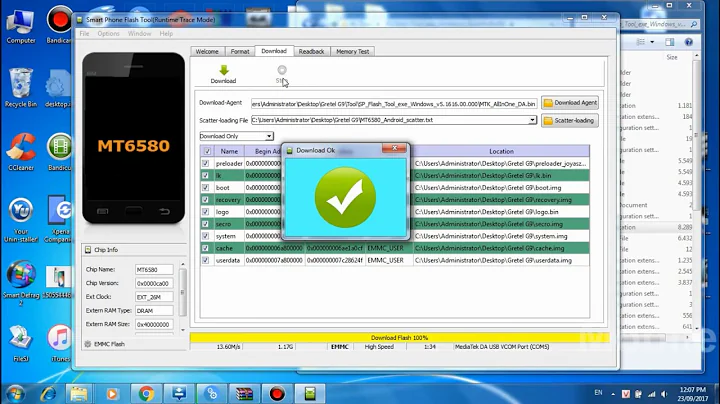
Task: Open iTunes desktop icon
Action: (60, 343)
